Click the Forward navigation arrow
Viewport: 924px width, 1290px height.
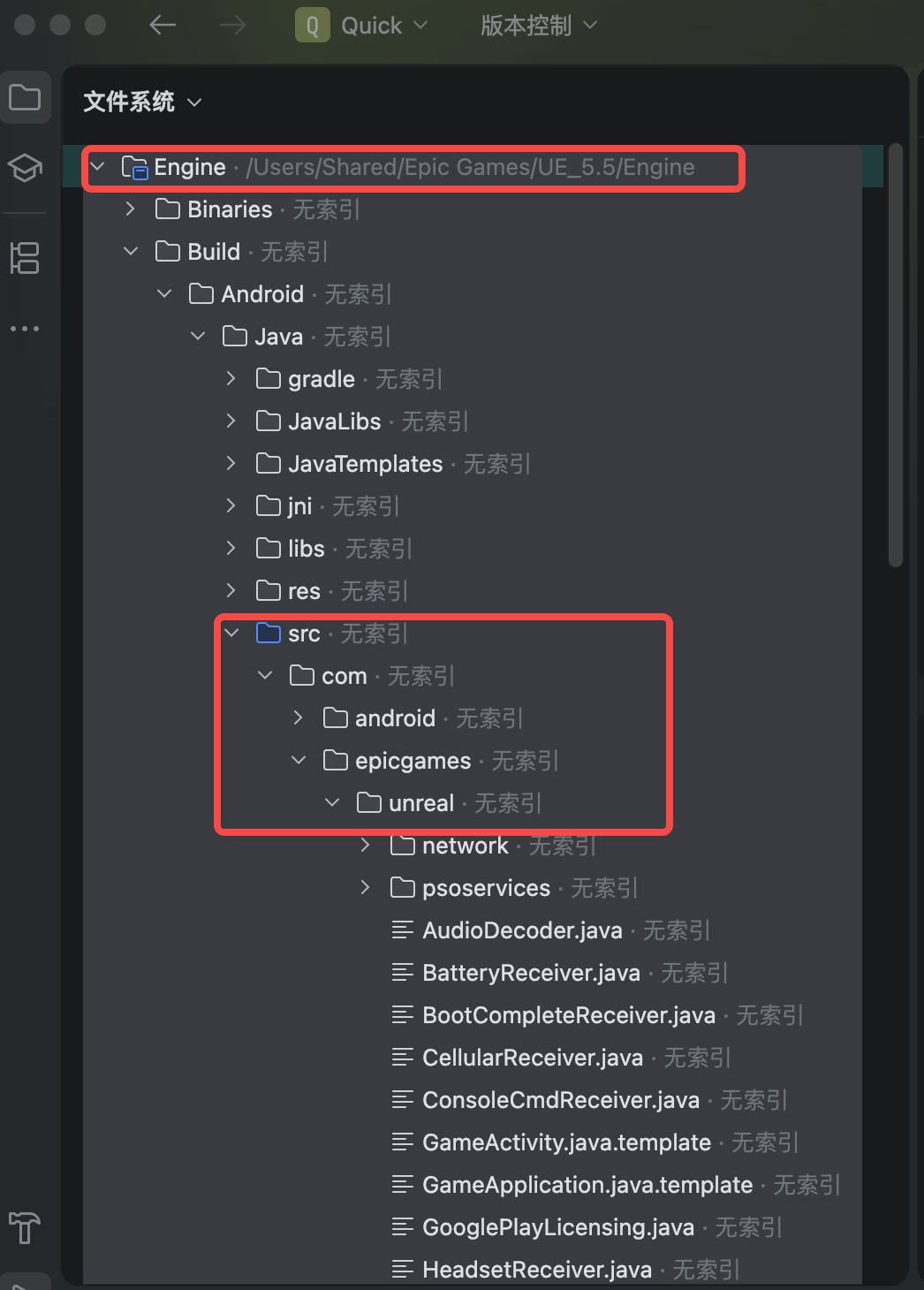(233, 26)
